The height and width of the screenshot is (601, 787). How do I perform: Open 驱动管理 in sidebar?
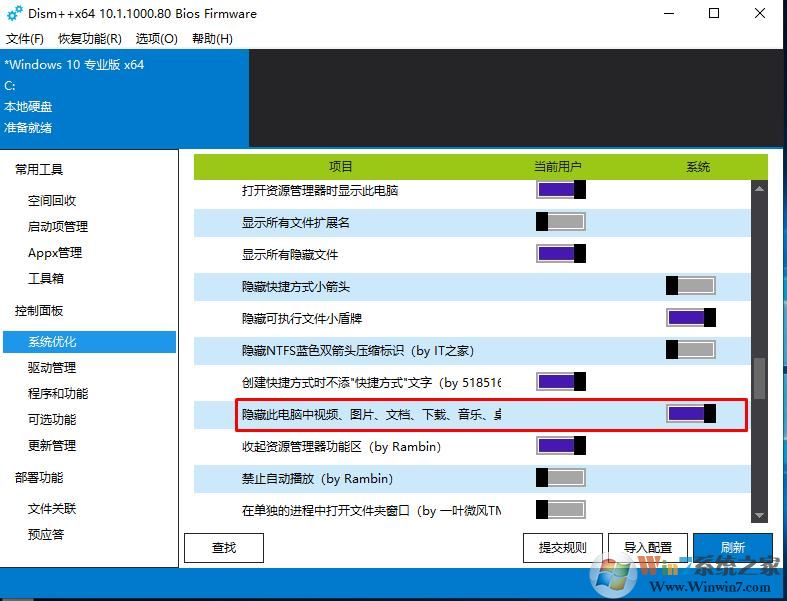pos(52,368)
